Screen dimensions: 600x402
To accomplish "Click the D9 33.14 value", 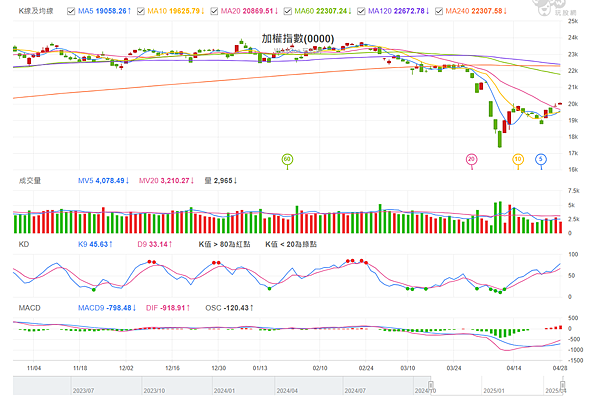I will pos(155,244).
